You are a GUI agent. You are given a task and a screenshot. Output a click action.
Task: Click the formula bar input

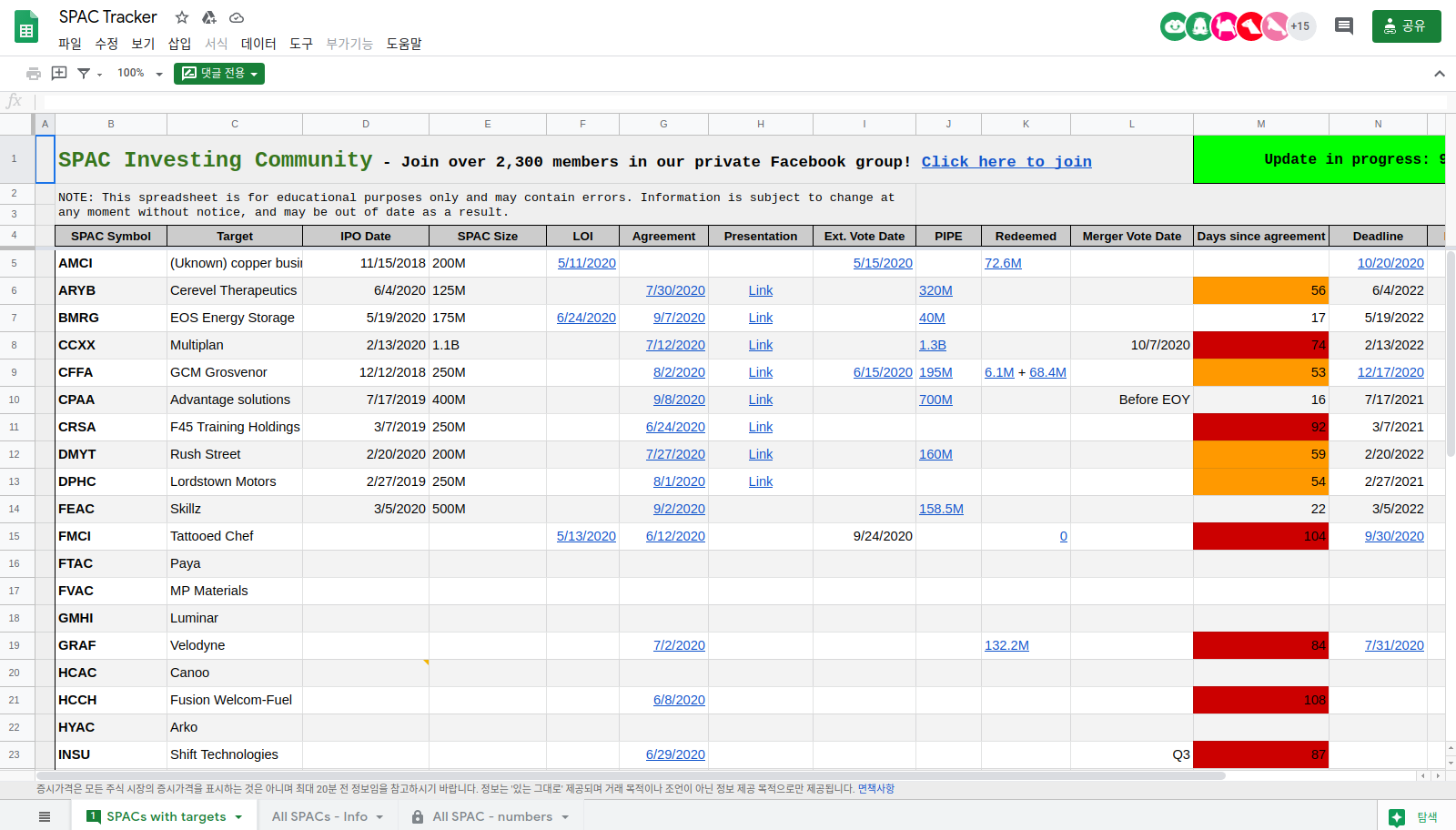pyautogui.click(x=744, y=102)
